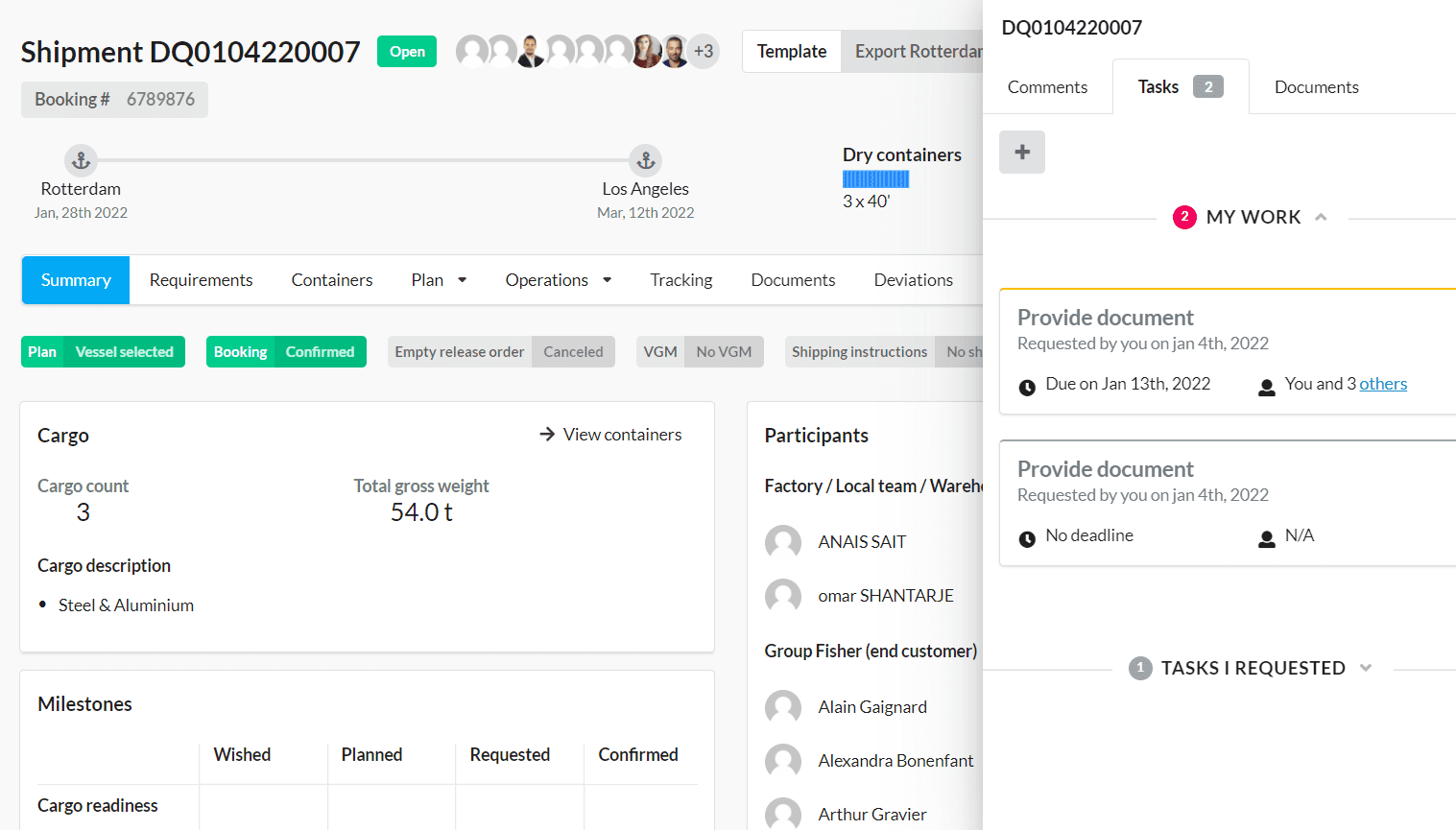1456x830 pixels.
Task: Click the plus add task button
Action: pyautogui.click(x=1022, y=152)
